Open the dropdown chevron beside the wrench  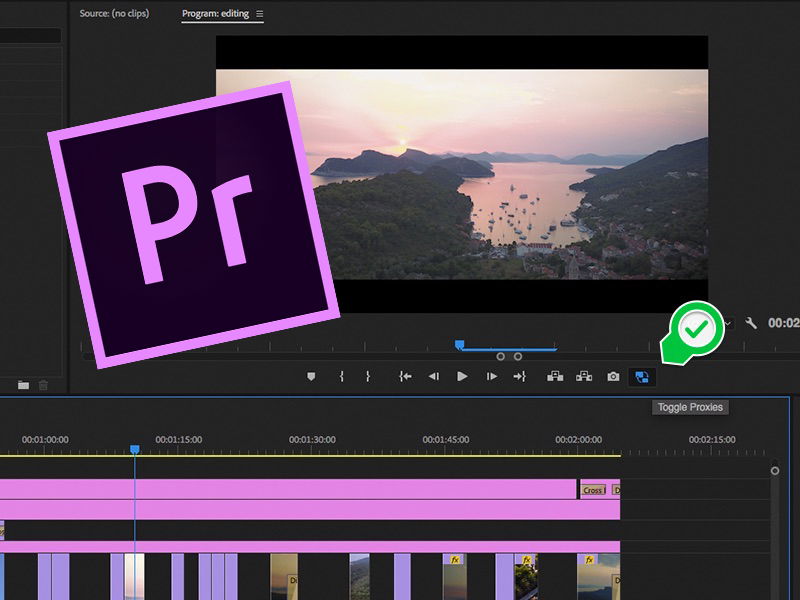(729, 323)
